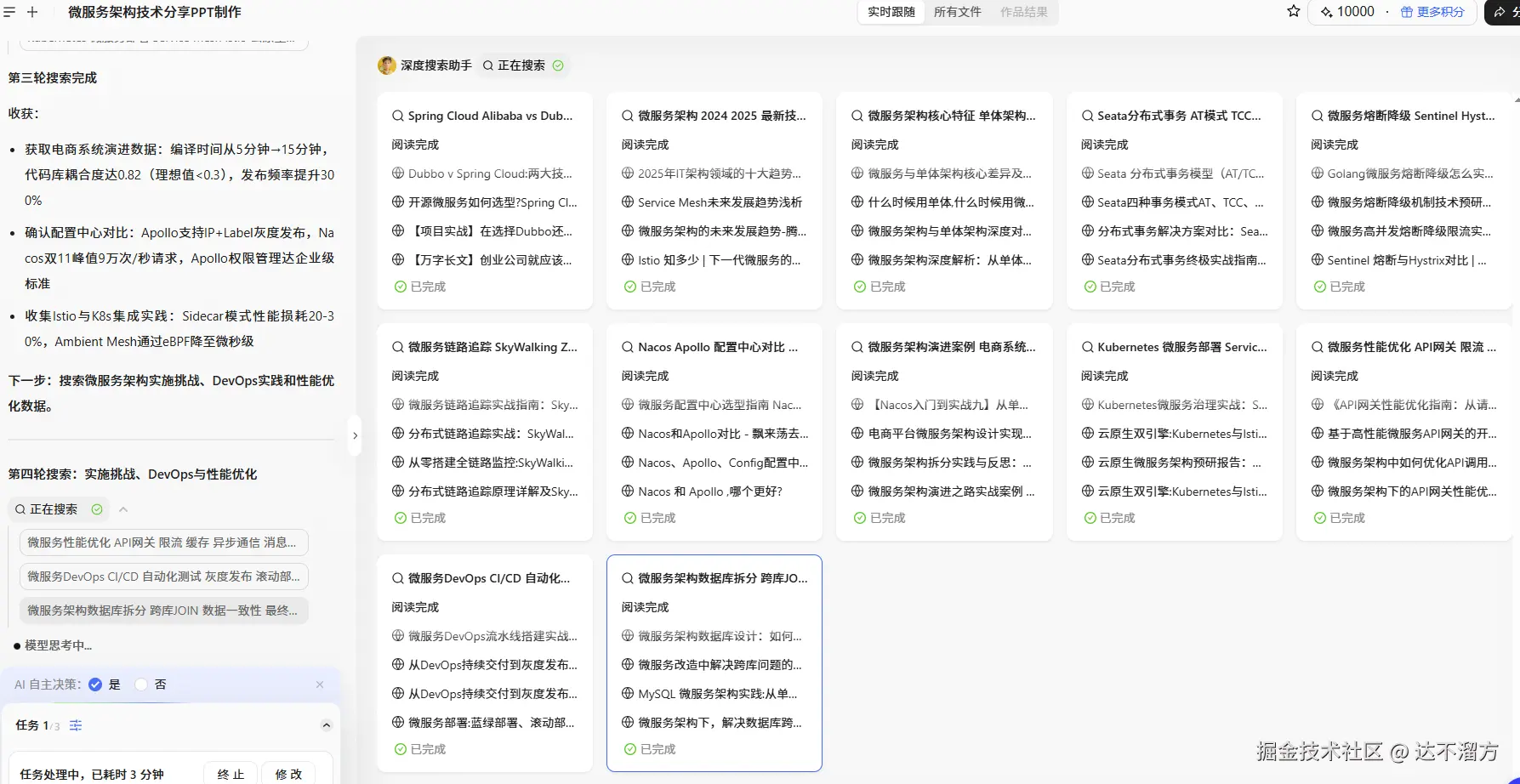Click the 任务 1/3 label
Viewport: 1520px width, 784px height.
coord(37,725)
